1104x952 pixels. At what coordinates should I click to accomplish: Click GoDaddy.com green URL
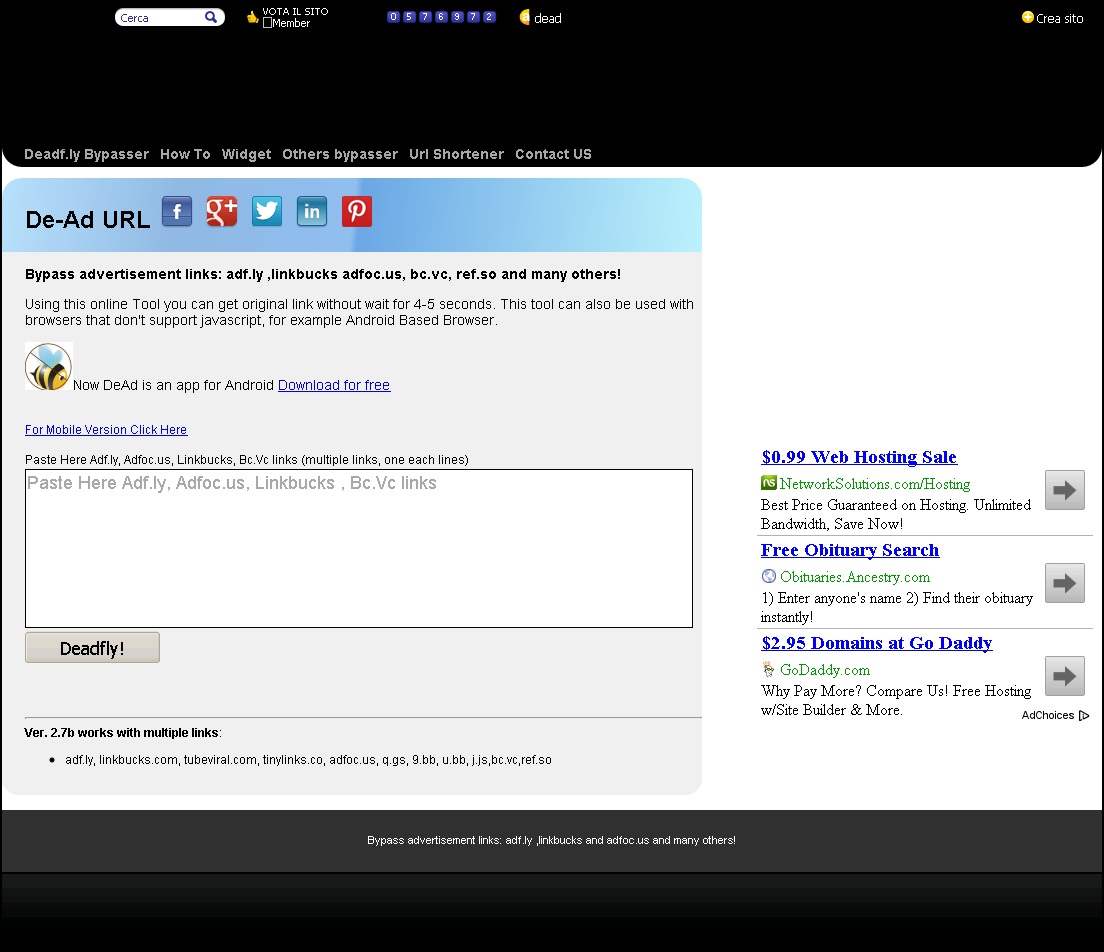825,670
